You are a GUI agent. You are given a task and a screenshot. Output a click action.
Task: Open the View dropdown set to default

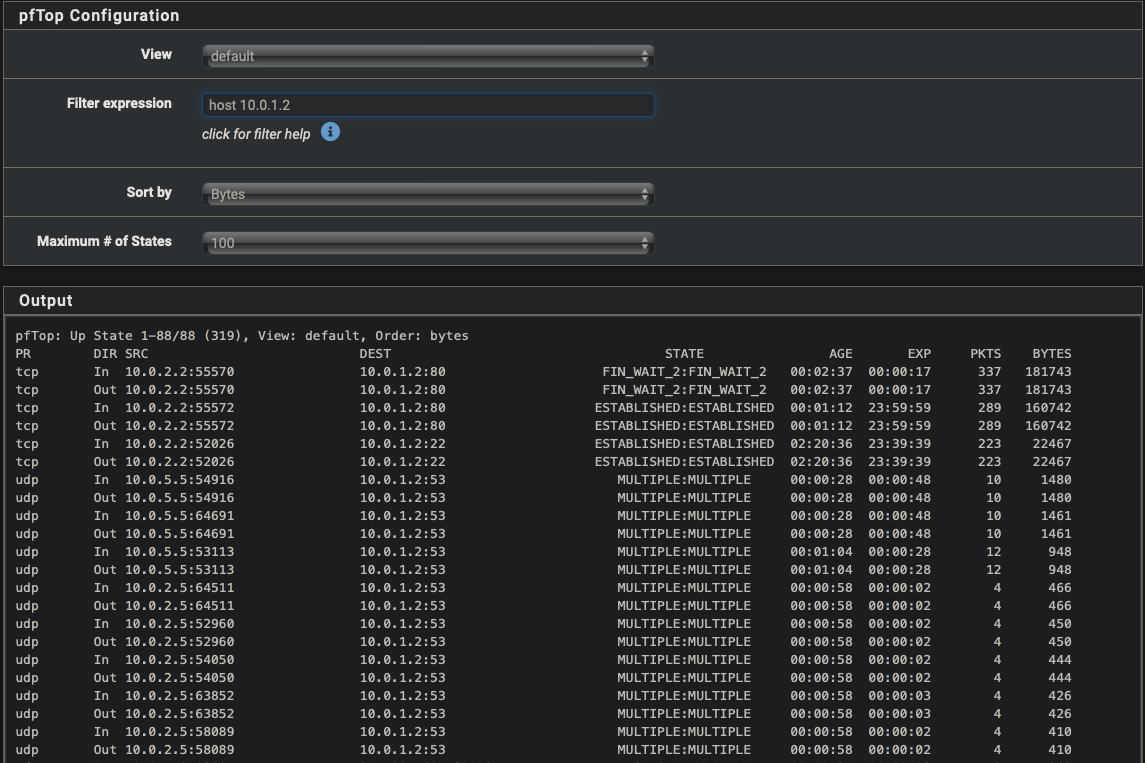click(x=428, y=56)
